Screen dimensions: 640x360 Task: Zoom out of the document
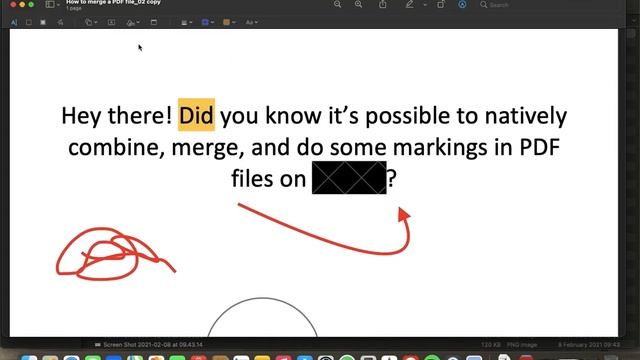click(x=338, y=4)
